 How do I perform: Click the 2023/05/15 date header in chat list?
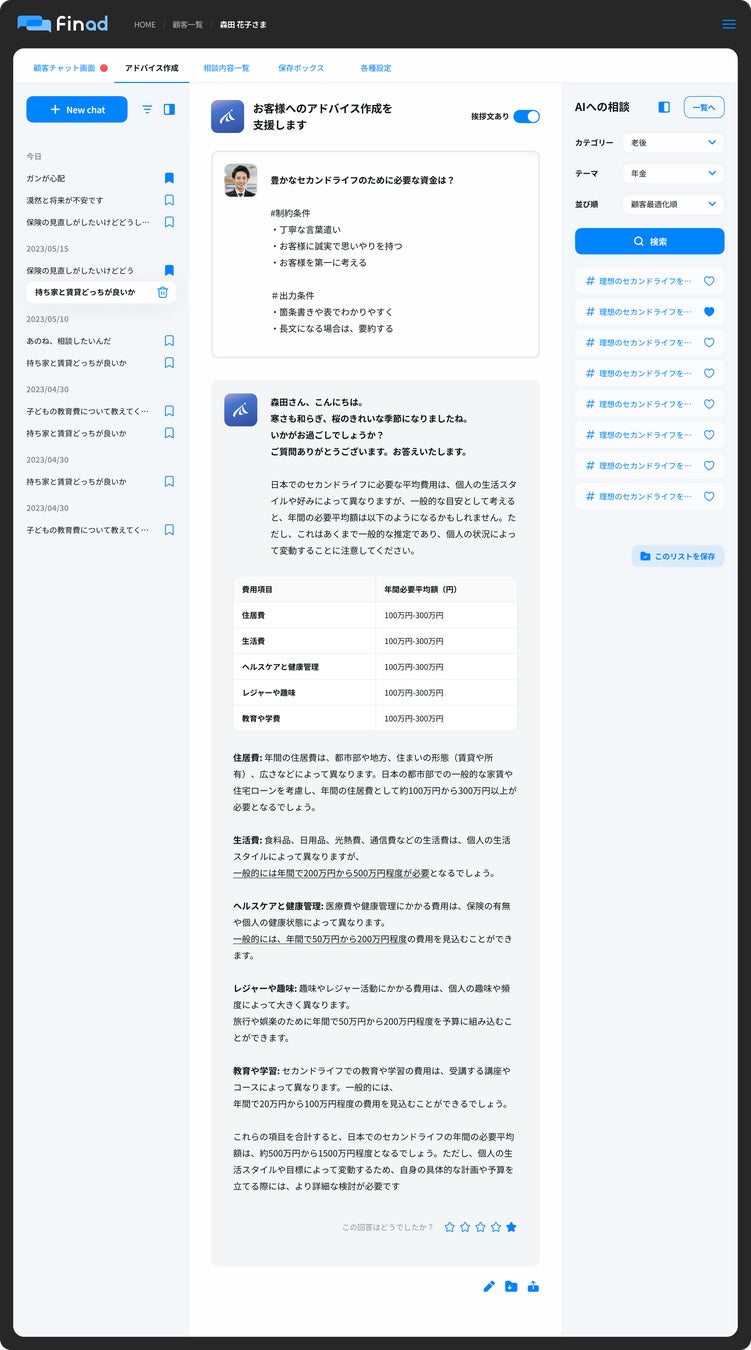(x=47, y=248)
